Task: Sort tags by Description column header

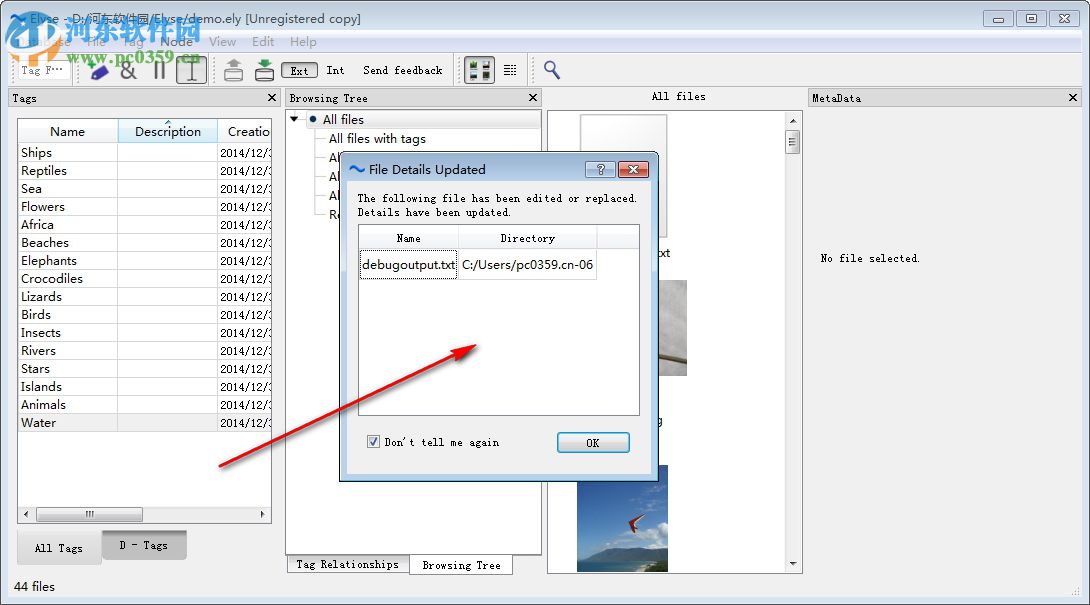Action: click(168, 131)
